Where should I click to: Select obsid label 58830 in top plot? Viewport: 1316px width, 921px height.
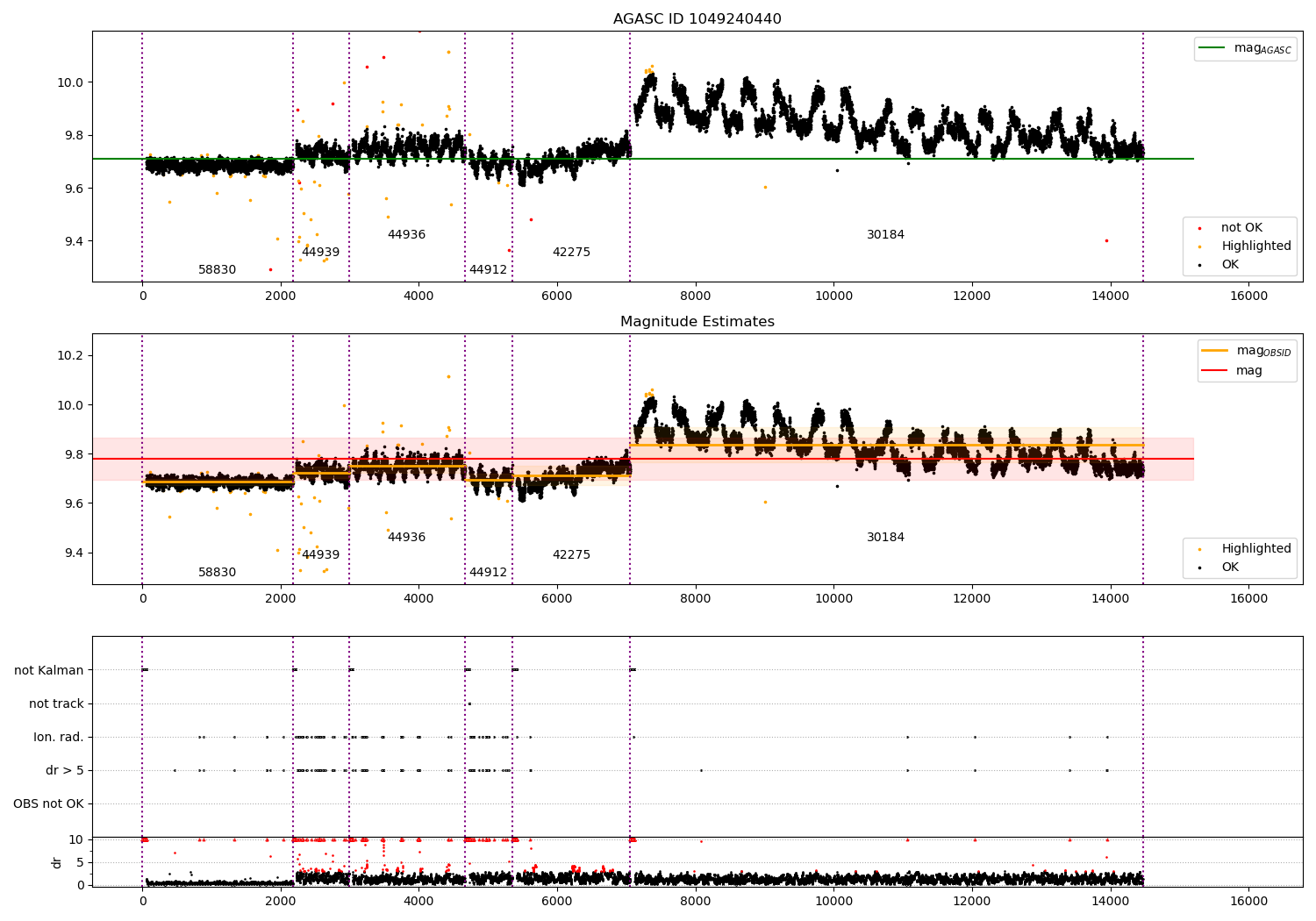tap(217, 270)
